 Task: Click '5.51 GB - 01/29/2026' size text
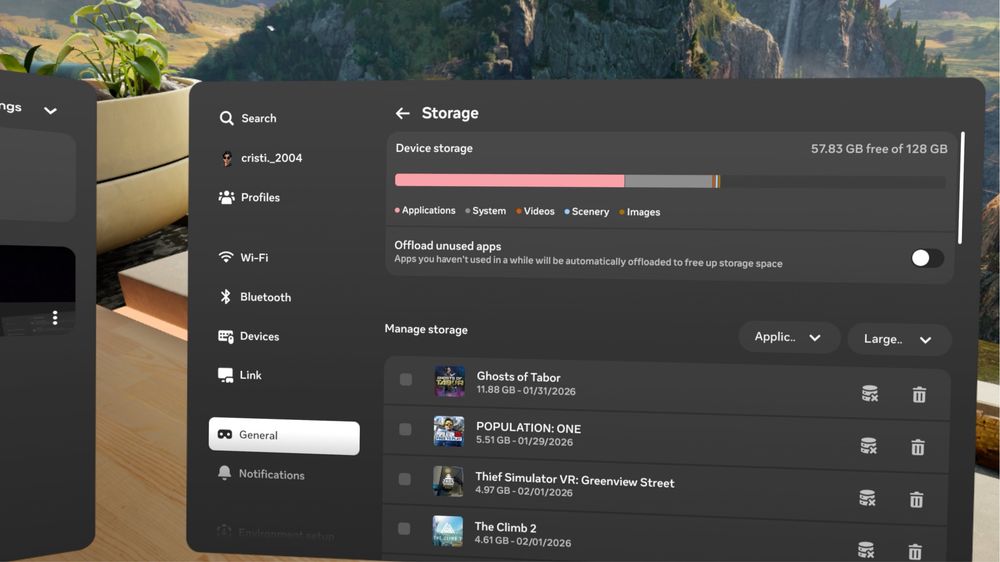click(524, 441)
